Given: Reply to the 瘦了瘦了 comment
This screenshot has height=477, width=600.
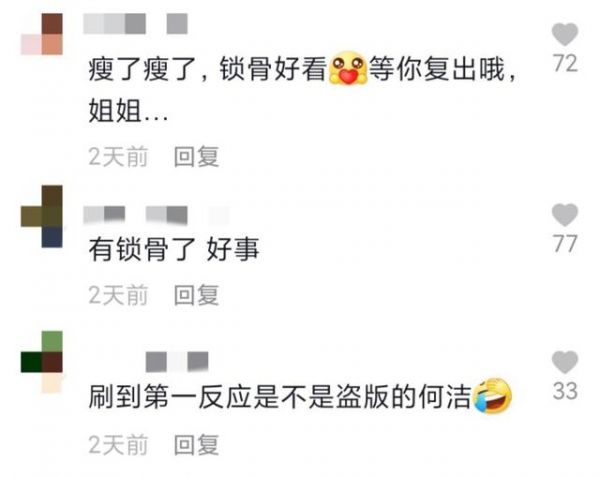Looking at the screenshot, I should [x=196, y=156].
